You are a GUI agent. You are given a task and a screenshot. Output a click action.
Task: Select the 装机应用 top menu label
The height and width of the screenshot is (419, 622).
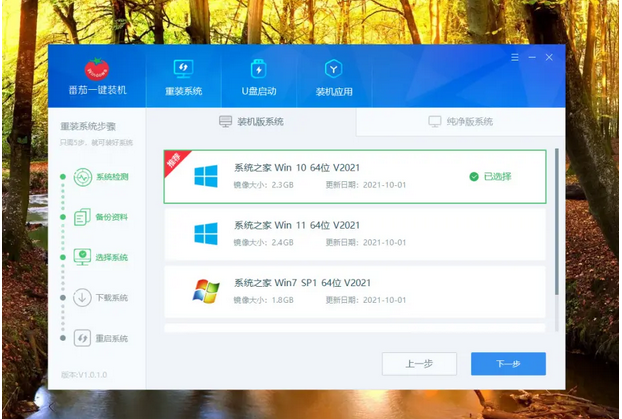[x=334, y=92]
